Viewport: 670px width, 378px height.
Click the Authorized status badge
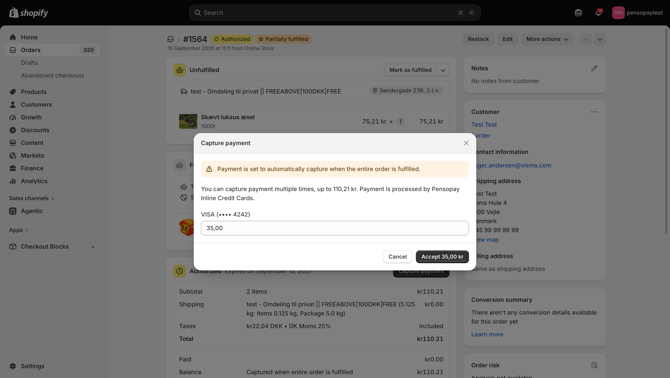tap(232, 39)
